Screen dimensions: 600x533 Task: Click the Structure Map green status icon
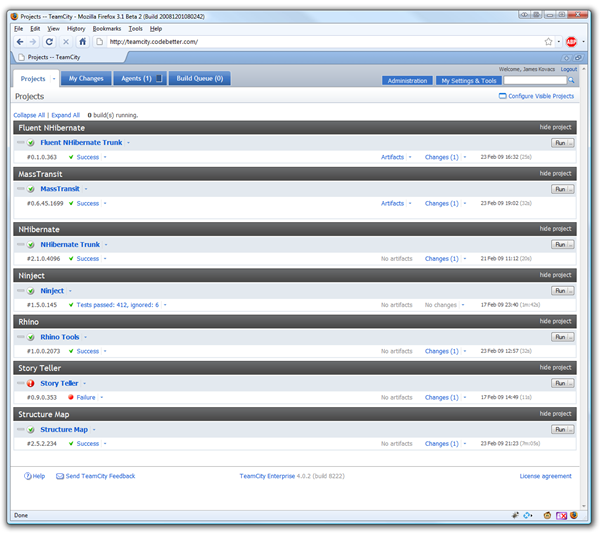click(31, 430)
